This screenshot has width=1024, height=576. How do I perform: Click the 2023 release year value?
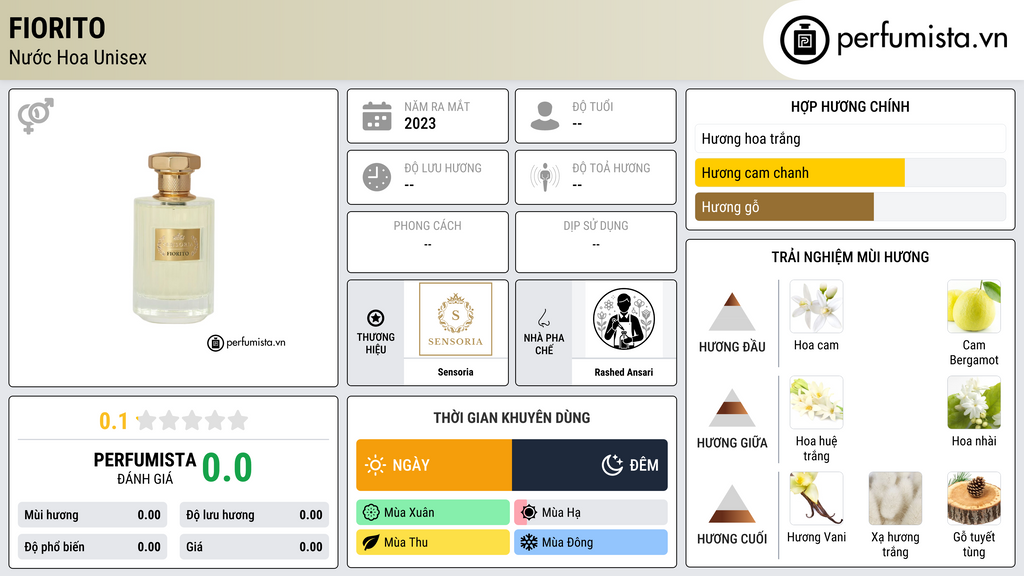click(x=420, y=123)
